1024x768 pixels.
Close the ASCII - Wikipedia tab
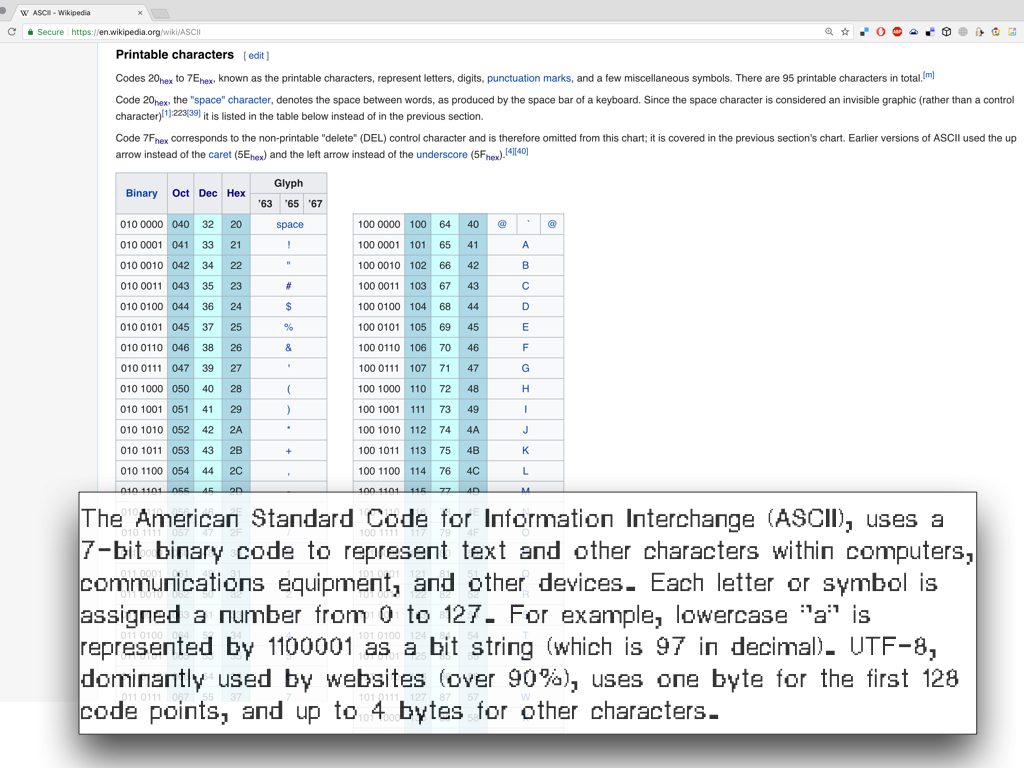tap(140, 12)
